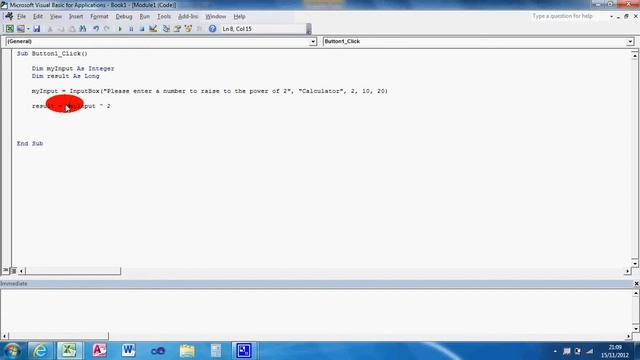The image size is (640, 360).
Task: Click the code horizontal scrollbar thumb
Action: (73, 271)
